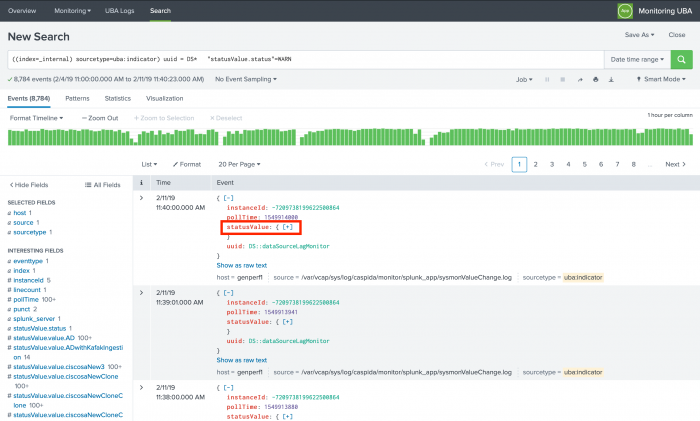This screenshot has width=700, height=421.
Task: Open punct field details
Action: [x=21, y=309]
